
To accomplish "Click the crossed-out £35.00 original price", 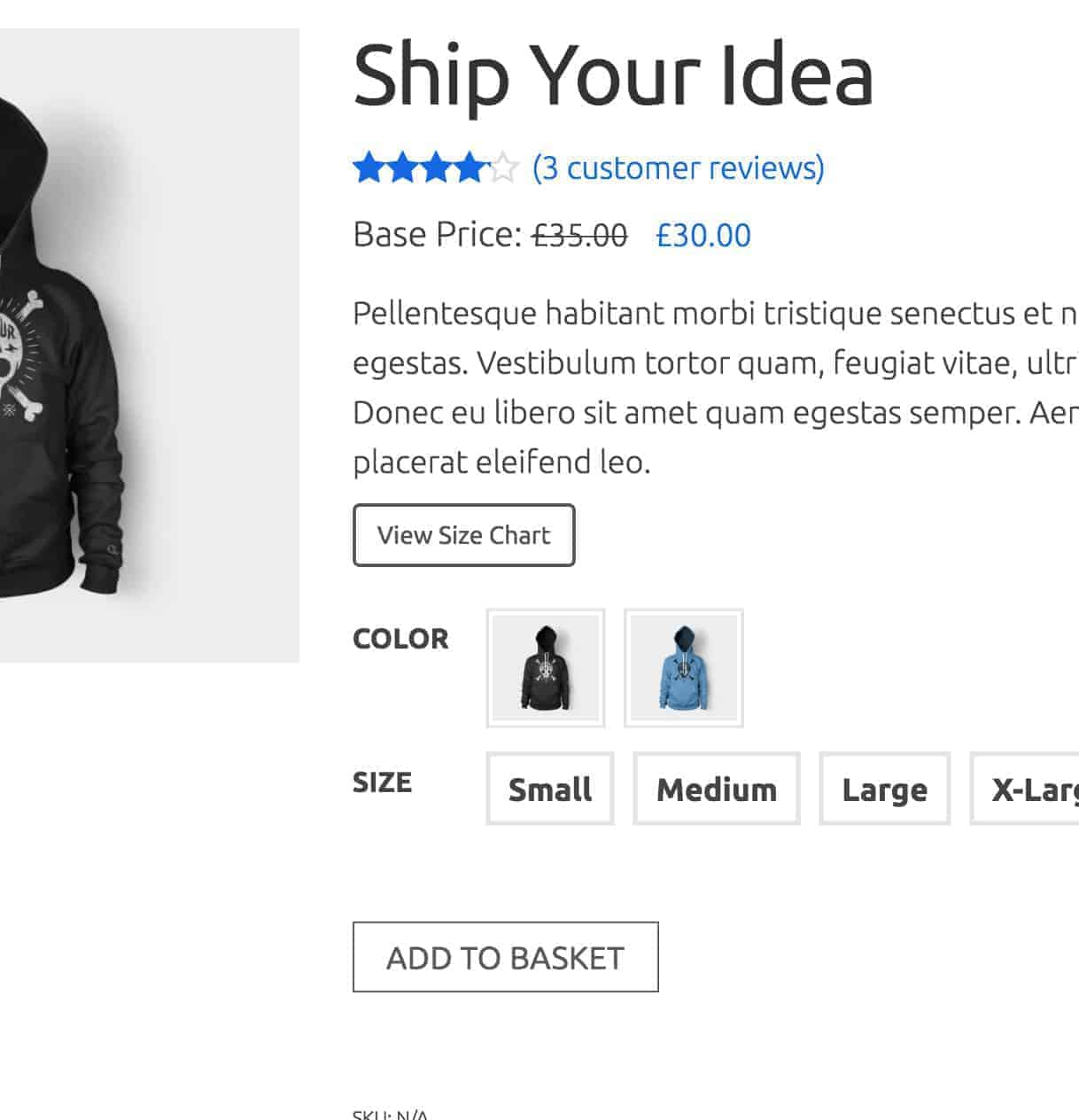I will point(579,236).
